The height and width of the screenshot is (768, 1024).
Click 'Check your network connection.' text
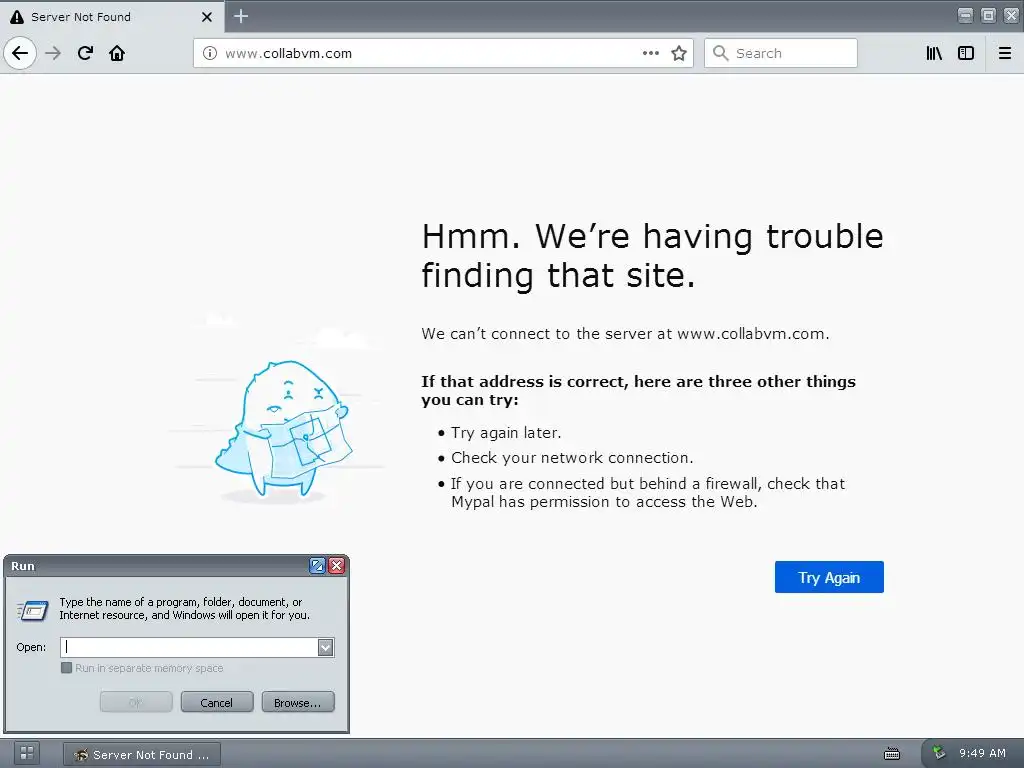572,458
